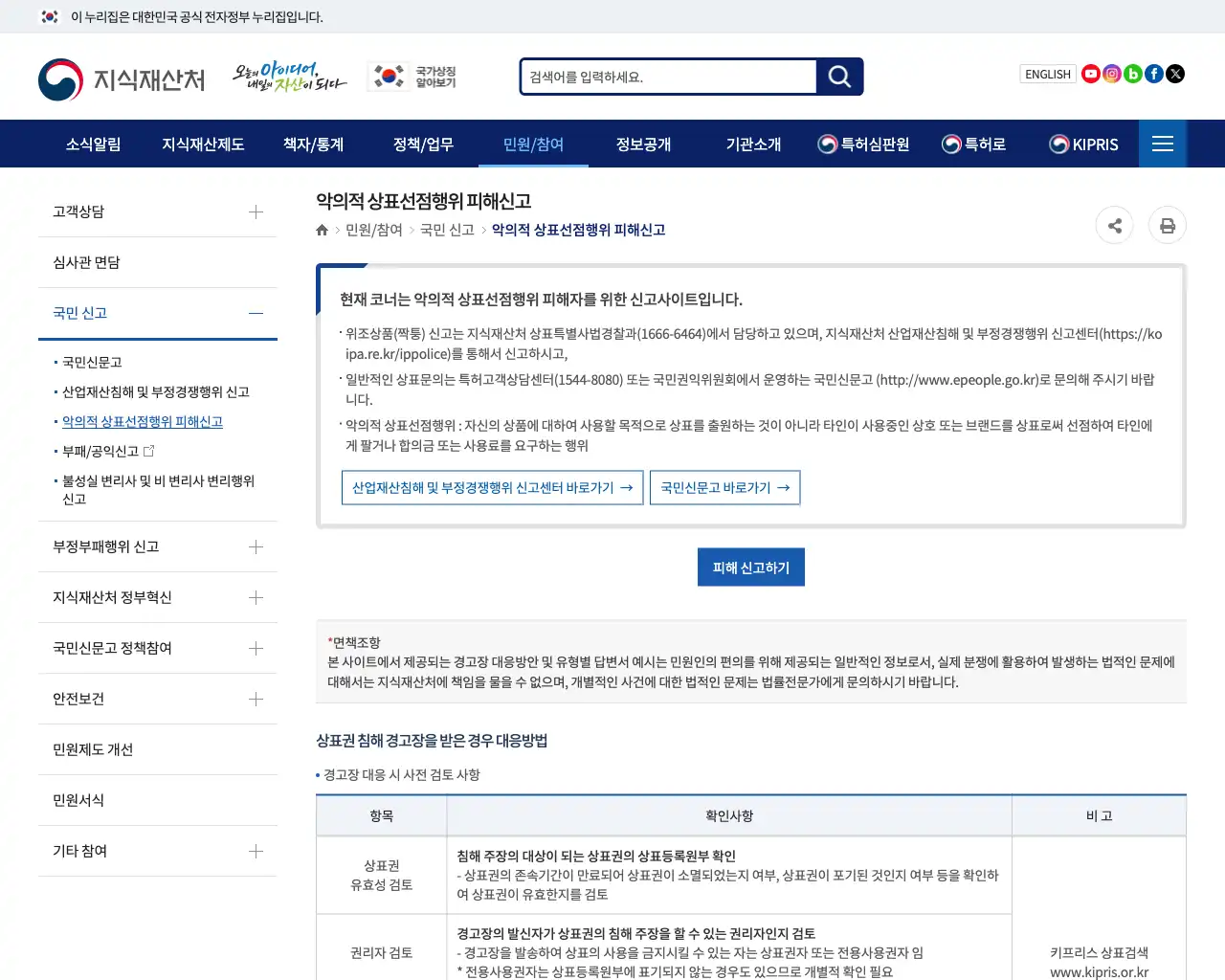Click the 피해 신고하기 button

point(750,567)
